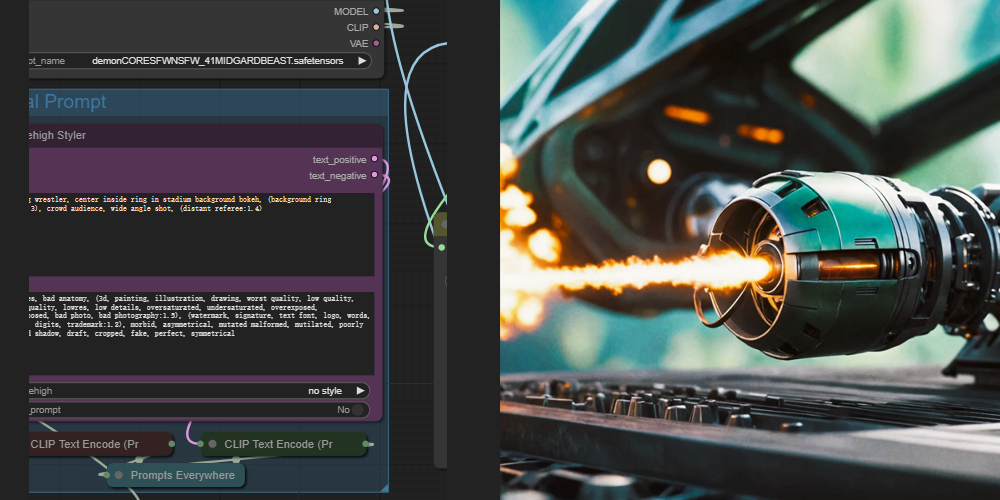Click the arrow beside no style
This screenshot has height=500, width=1000.
point(360,391)
